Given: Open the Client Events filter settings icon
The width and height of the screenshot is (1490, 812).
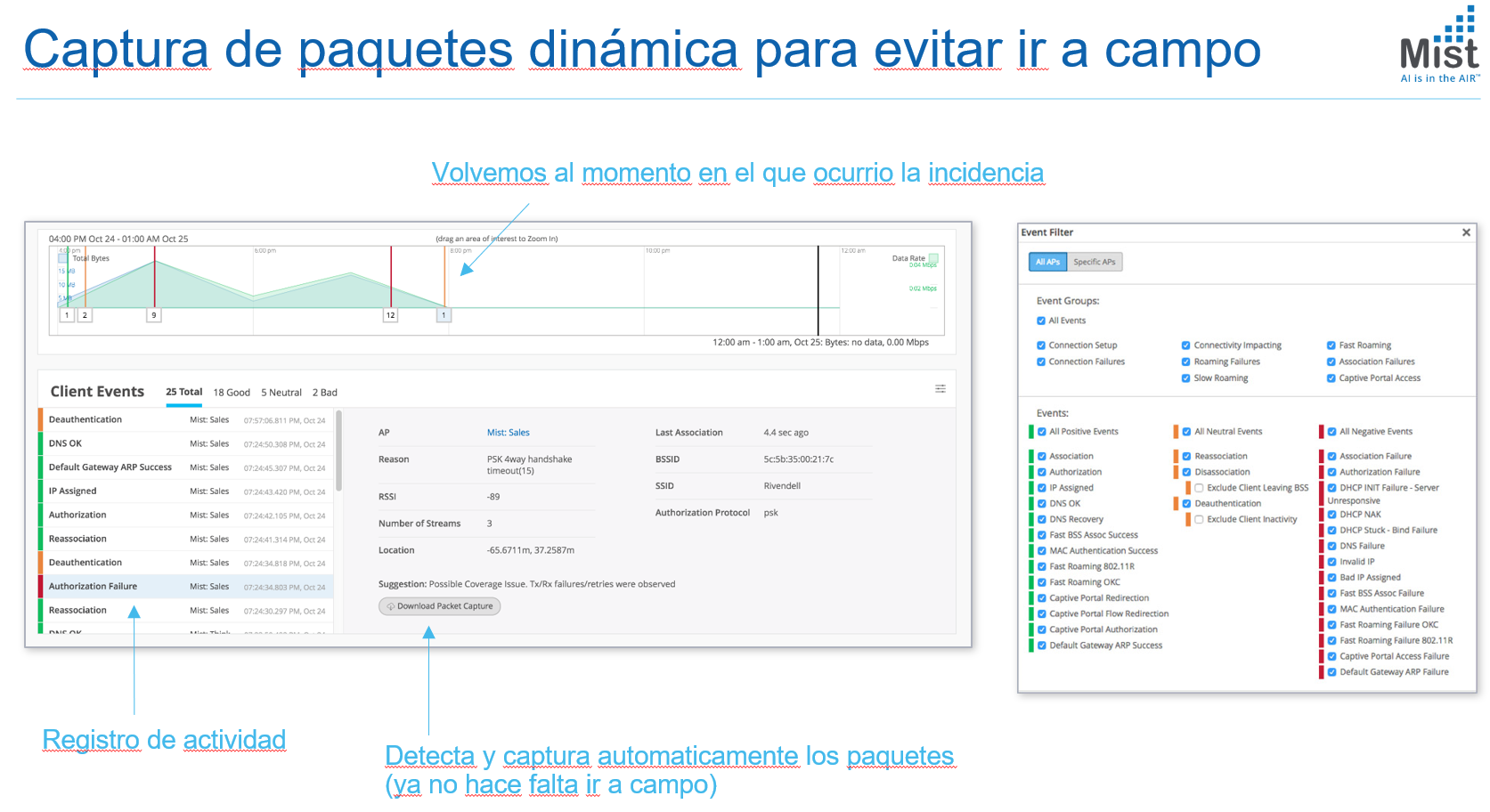Looking at the screenshot, I should (x=940, y=389).
